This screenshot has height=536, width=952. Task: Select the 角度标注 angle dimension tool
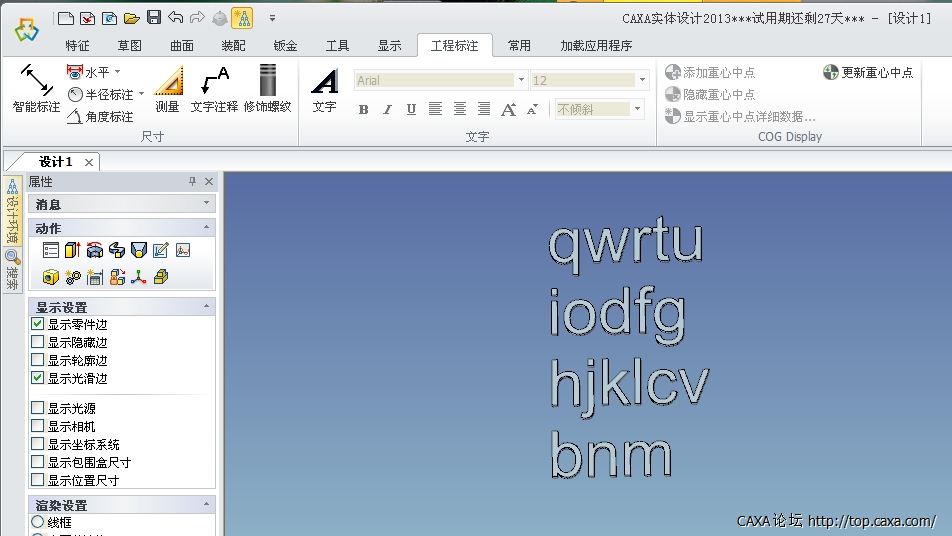coord(100,116)
